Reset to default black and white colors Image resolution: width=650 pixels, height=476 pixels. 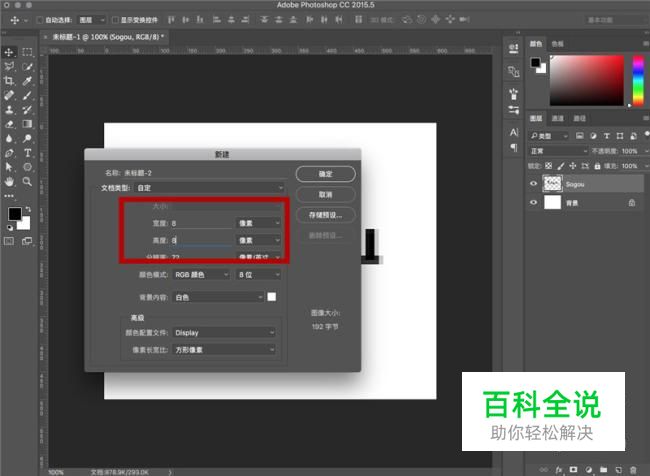click(10, 228)
